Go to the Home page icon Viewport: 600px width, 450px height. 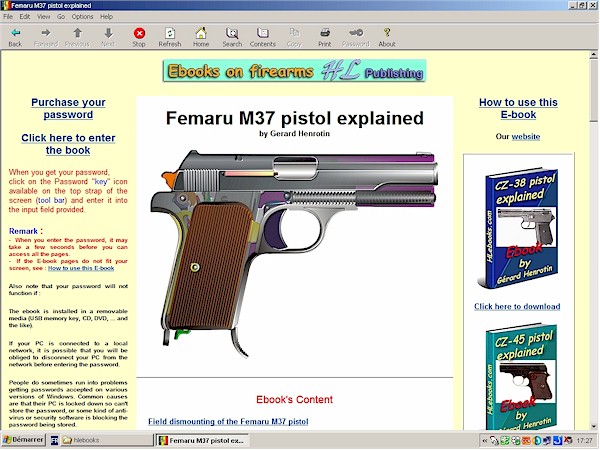[x=201, y=37]
